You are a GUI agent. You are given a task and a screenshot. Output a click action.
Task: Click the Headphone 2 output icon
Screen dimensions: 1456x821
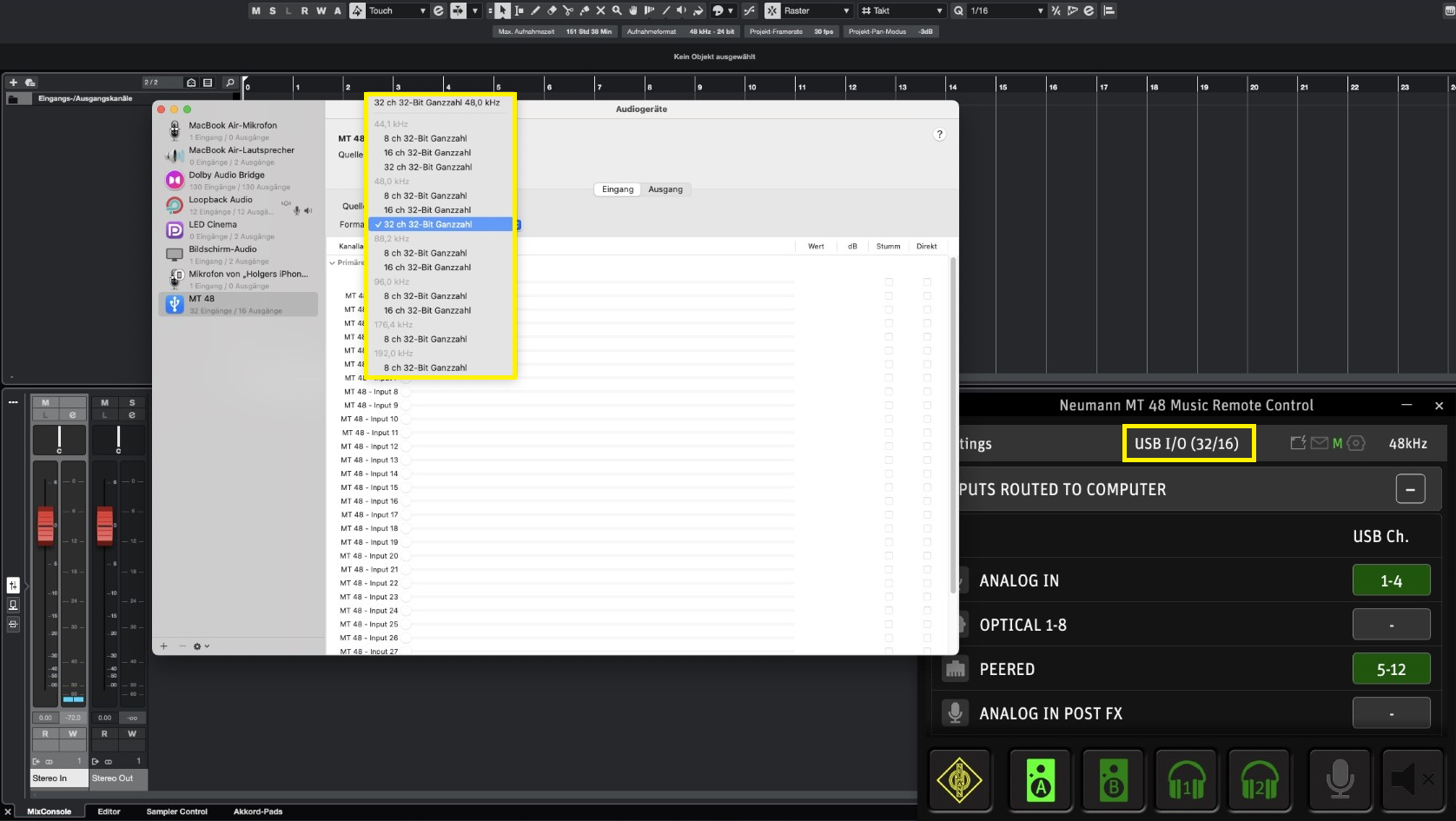[x=1259, y=779]
